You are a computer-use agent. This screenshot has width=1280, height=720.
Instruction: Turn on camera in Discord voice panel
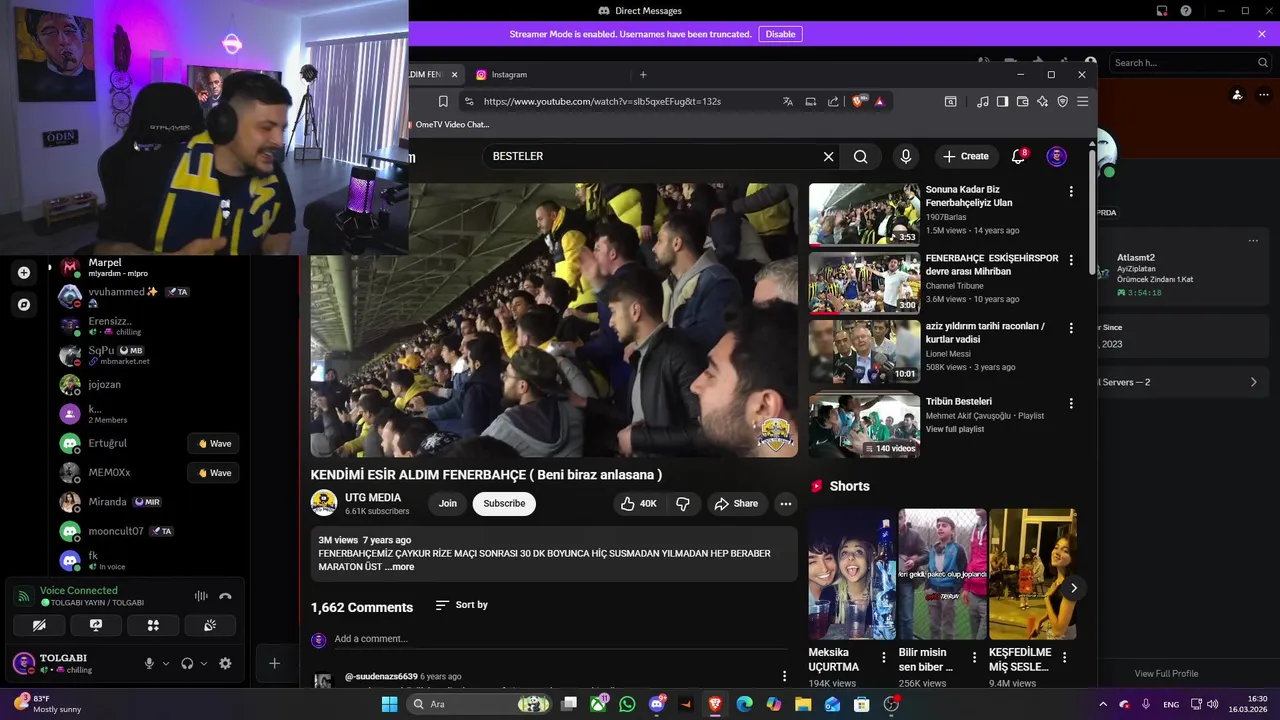tap(39, 625)
